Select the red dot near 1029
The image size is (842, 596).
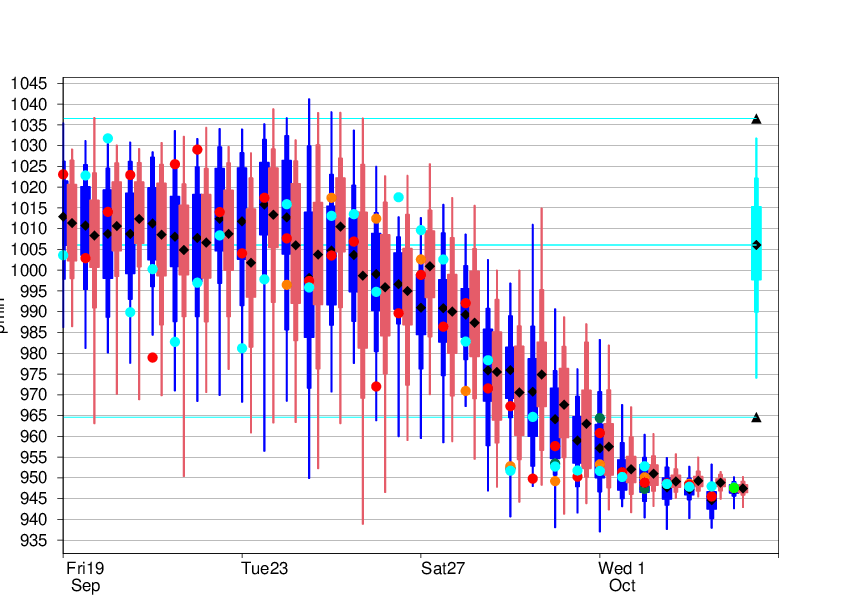(x=197, y=149)
